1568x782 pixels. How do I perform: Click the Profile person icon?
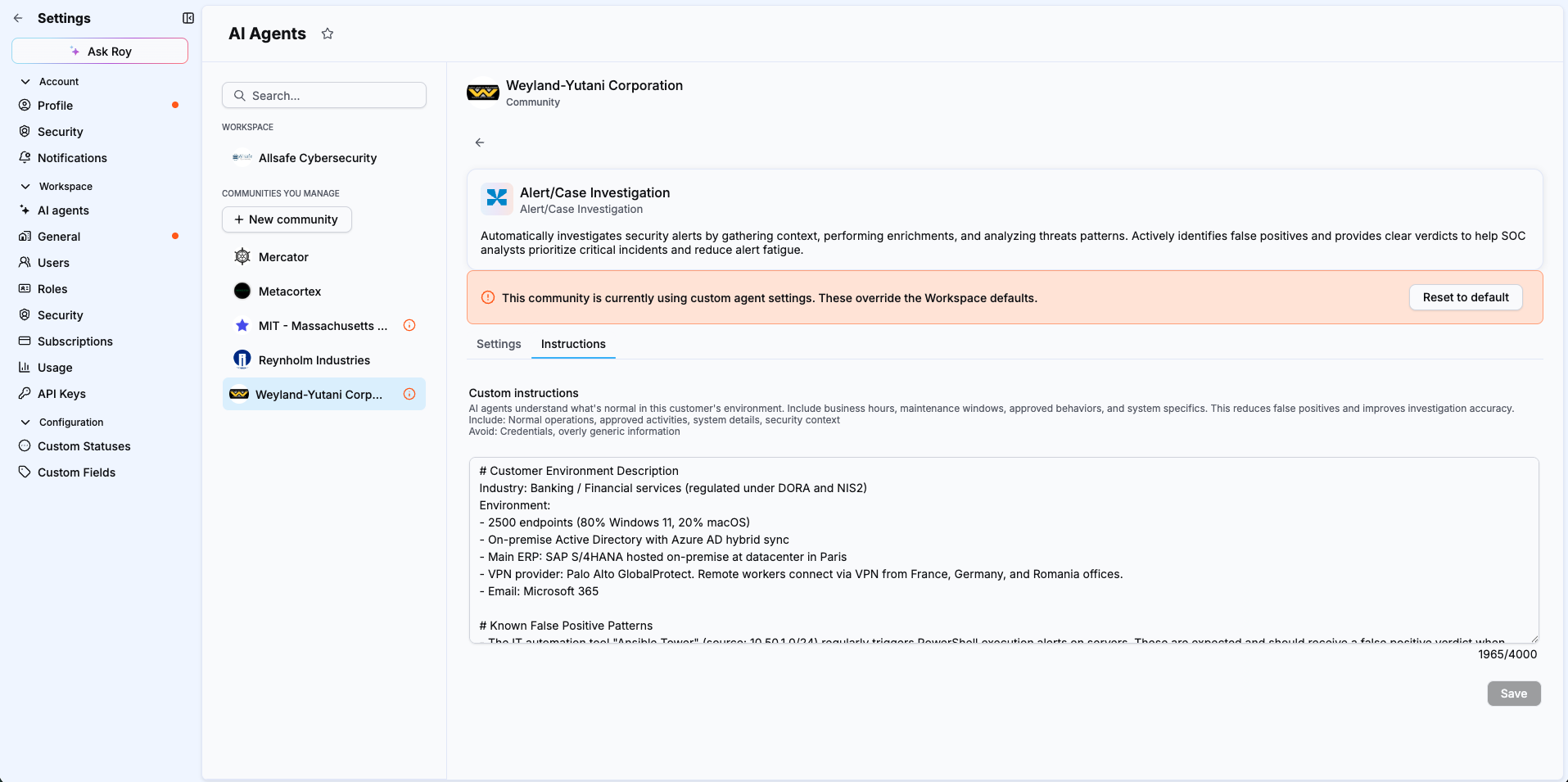click(25, 106)
